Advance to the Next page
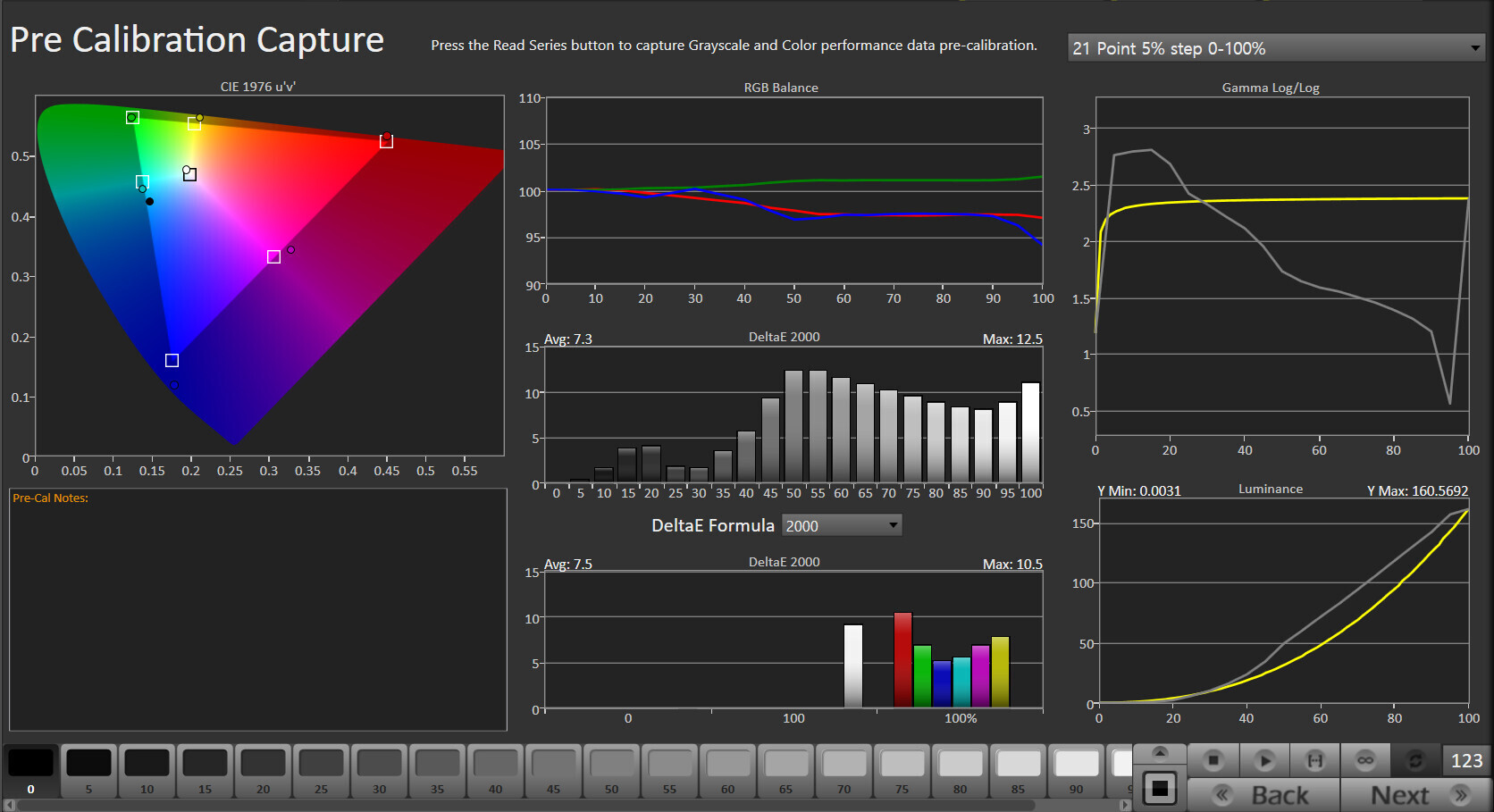 [x=1416, y=794]
